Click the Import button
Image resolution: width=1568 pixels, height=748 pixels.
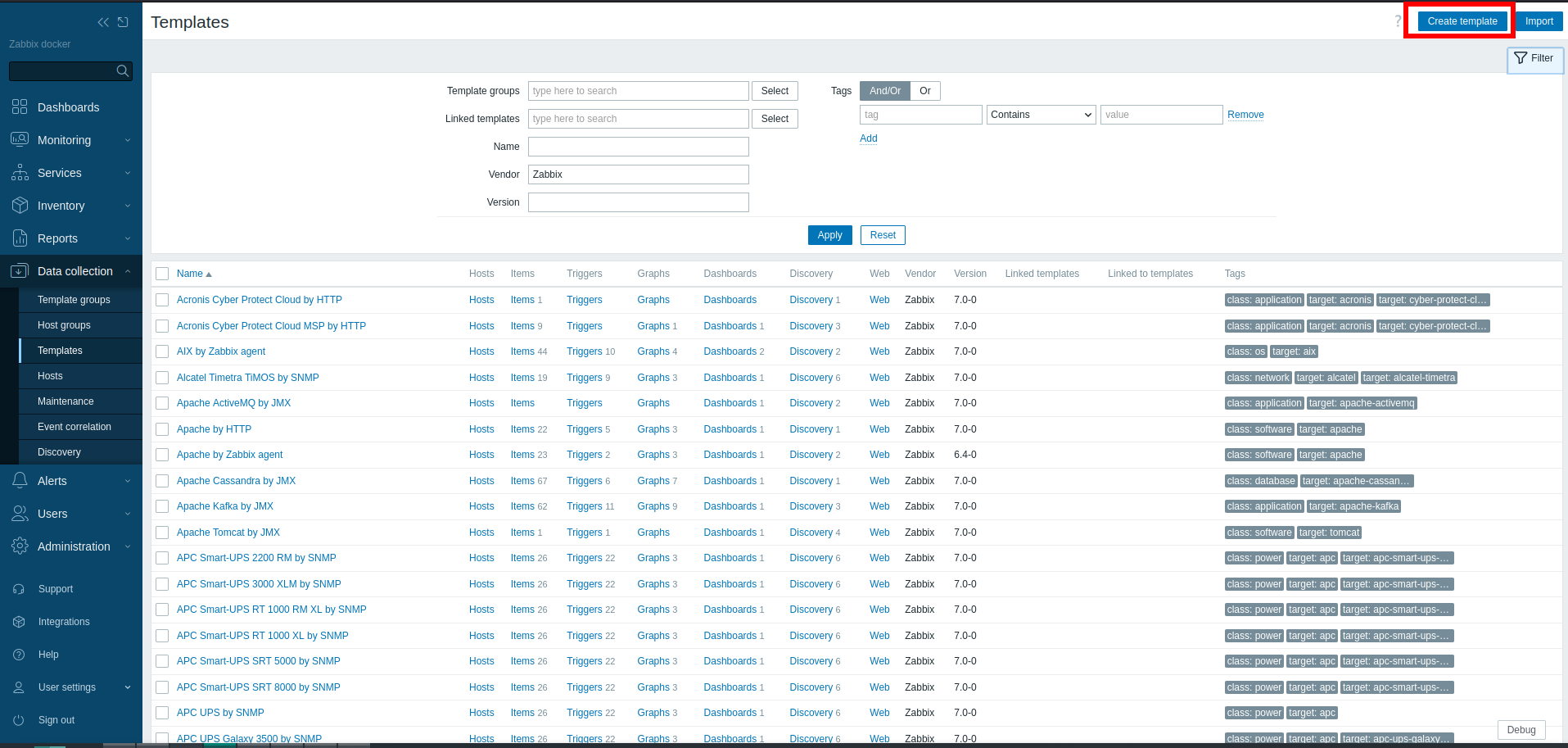click(x=1539, y=21)
